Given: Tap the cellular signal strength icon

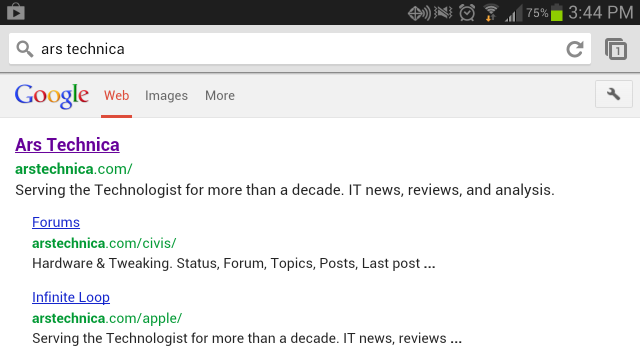Looking at the screenshot, I should 513,13.
